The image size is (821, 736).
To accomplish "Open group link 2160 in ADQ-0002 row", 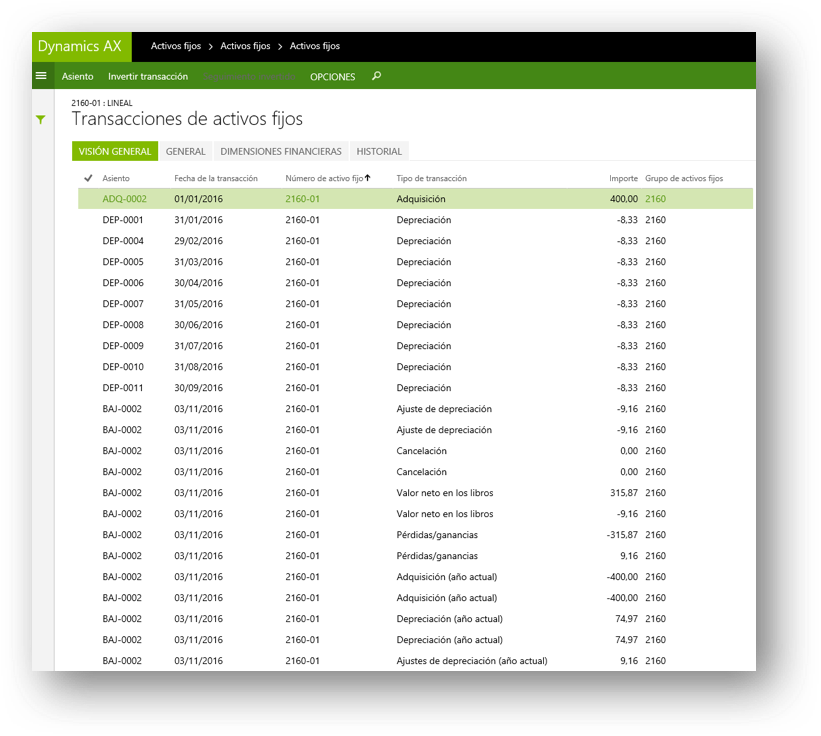I will pyautogui.click(x=656, y=199).
